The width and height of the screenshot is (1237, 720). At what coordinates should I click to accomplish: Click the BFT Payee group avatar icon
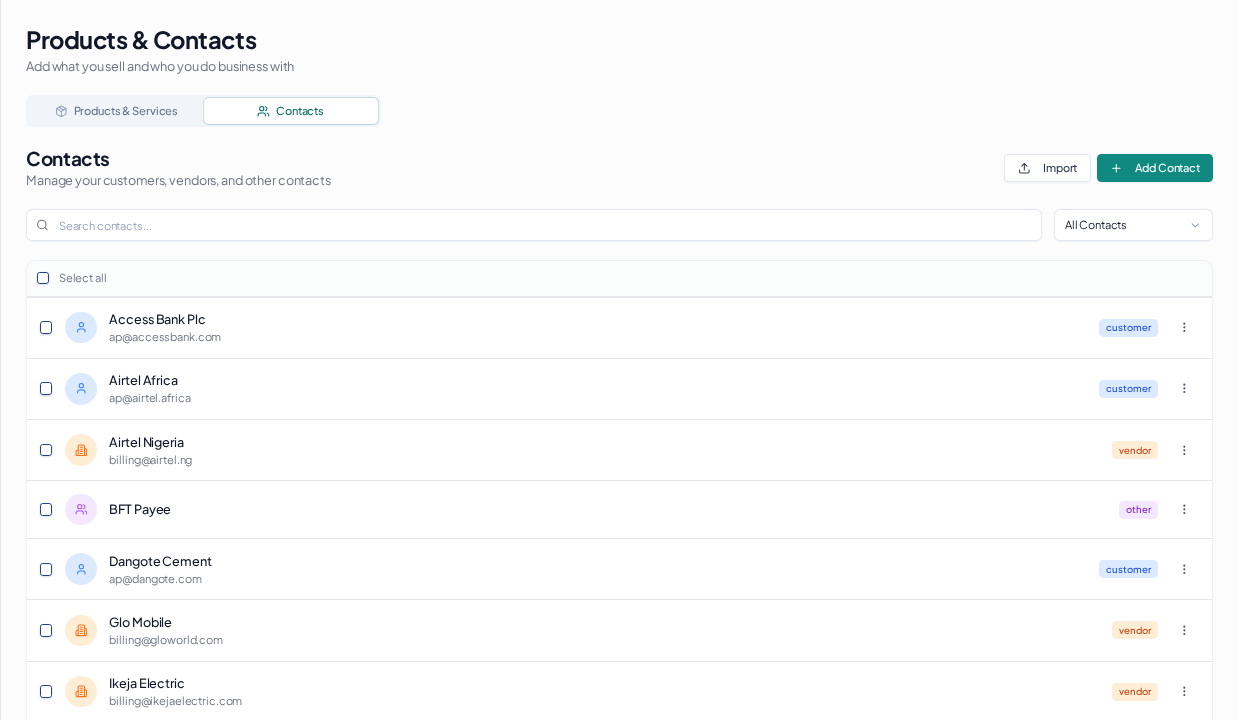point(81,510)
